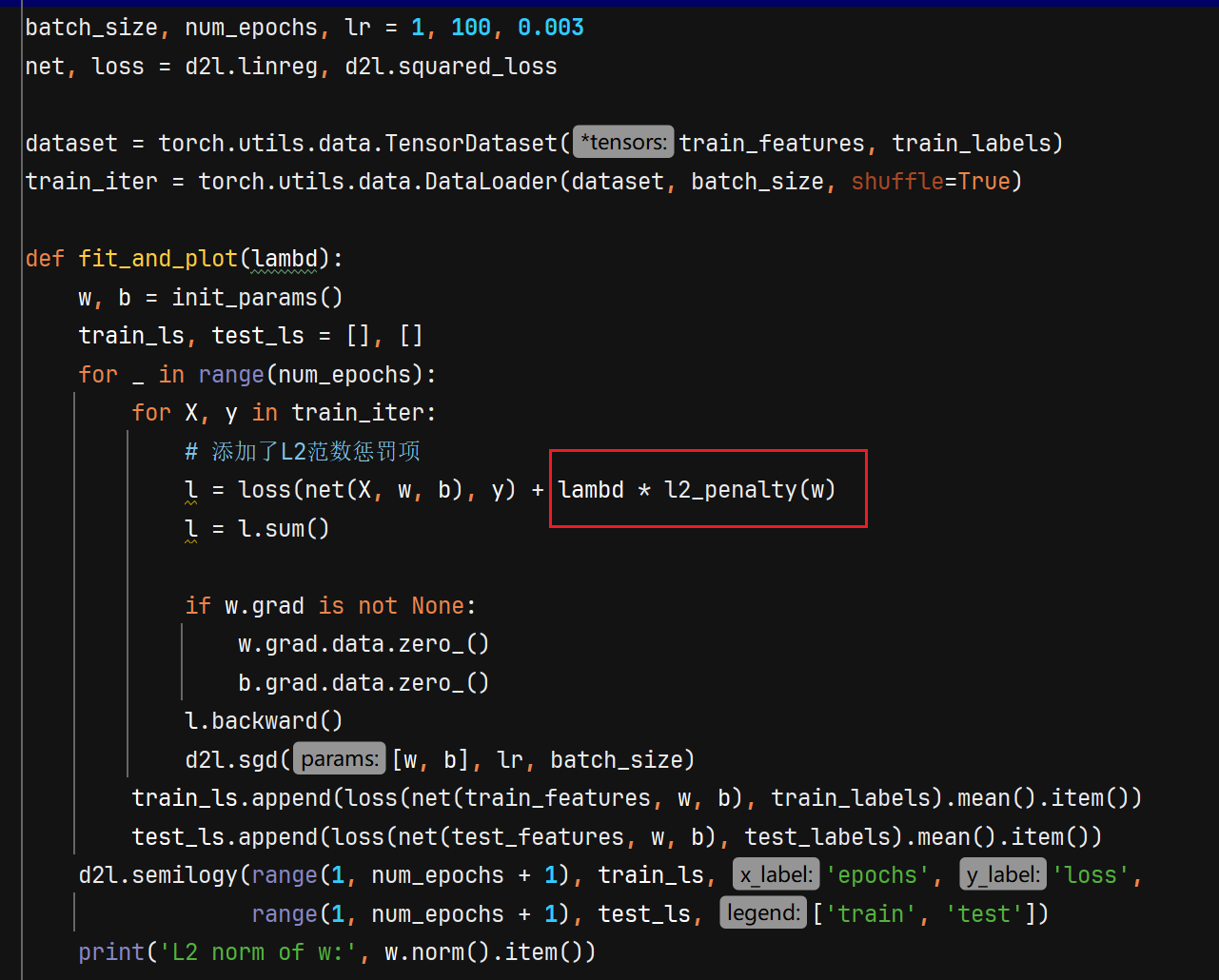Click the Chinese comment 添加了L2范数惩罚项
The height and width of the screenshot is (980, 1219).
click(x=303, y=451)
